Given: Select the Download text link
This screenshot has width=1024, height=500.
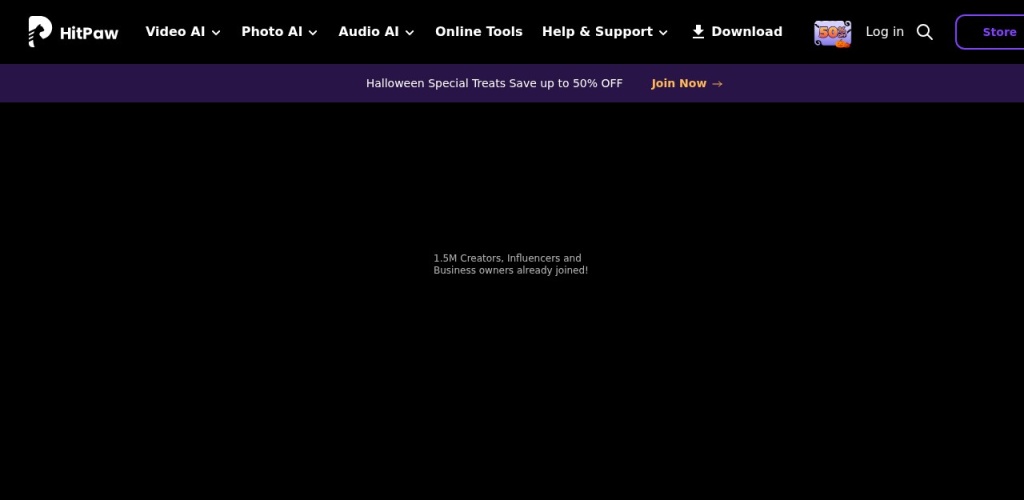Looking at the screenshot, I should (747, 32).
